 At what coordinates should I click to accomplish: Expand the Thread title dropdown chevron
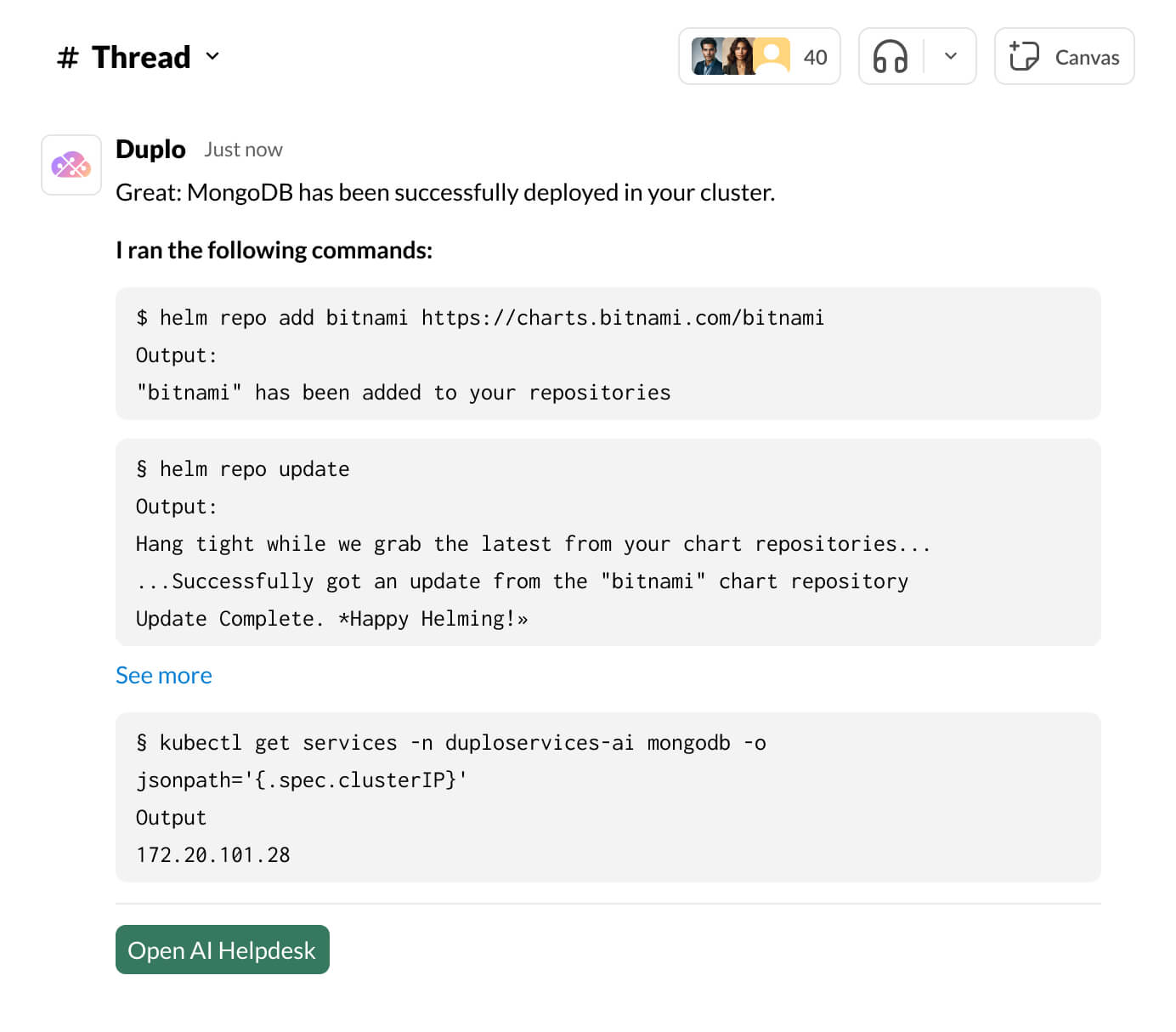click(x=212, y=57)
